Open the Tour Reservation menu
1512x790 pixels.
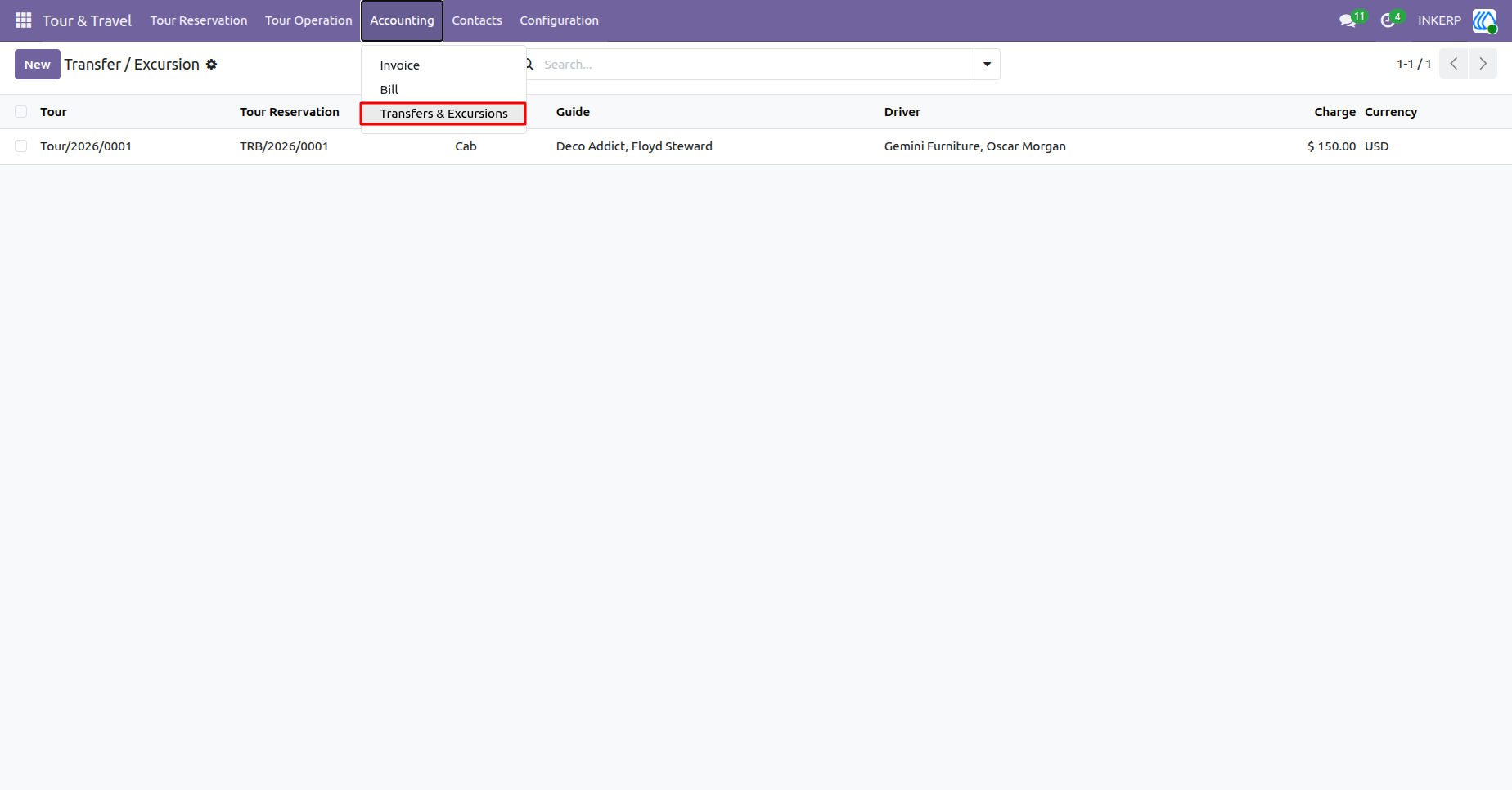tap(199, 20)
